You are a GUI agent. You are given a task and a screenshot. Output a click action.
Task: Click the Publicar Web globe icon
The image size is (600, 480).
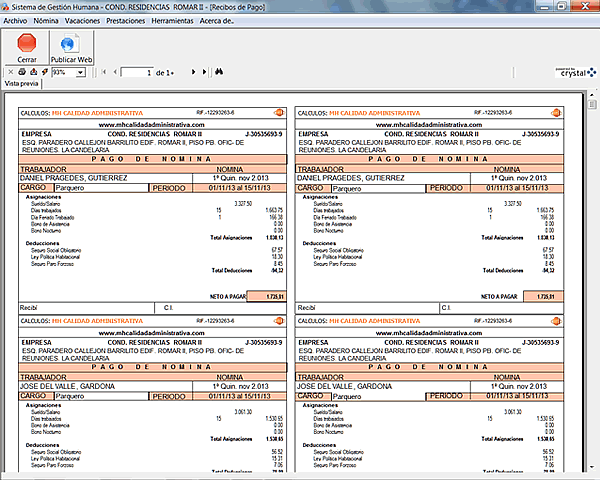(x=71, y=44)
